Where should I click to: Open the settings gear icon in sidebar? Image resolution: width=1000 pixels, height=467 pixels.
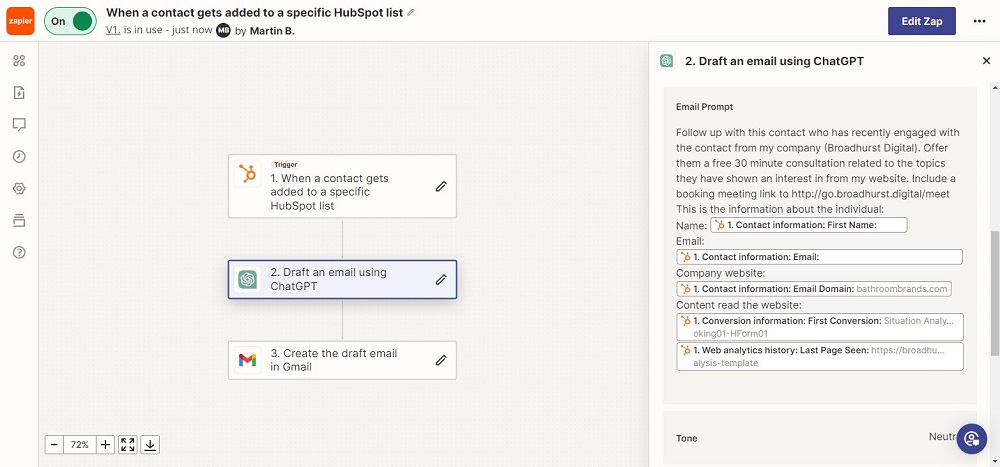pos(19,188)
